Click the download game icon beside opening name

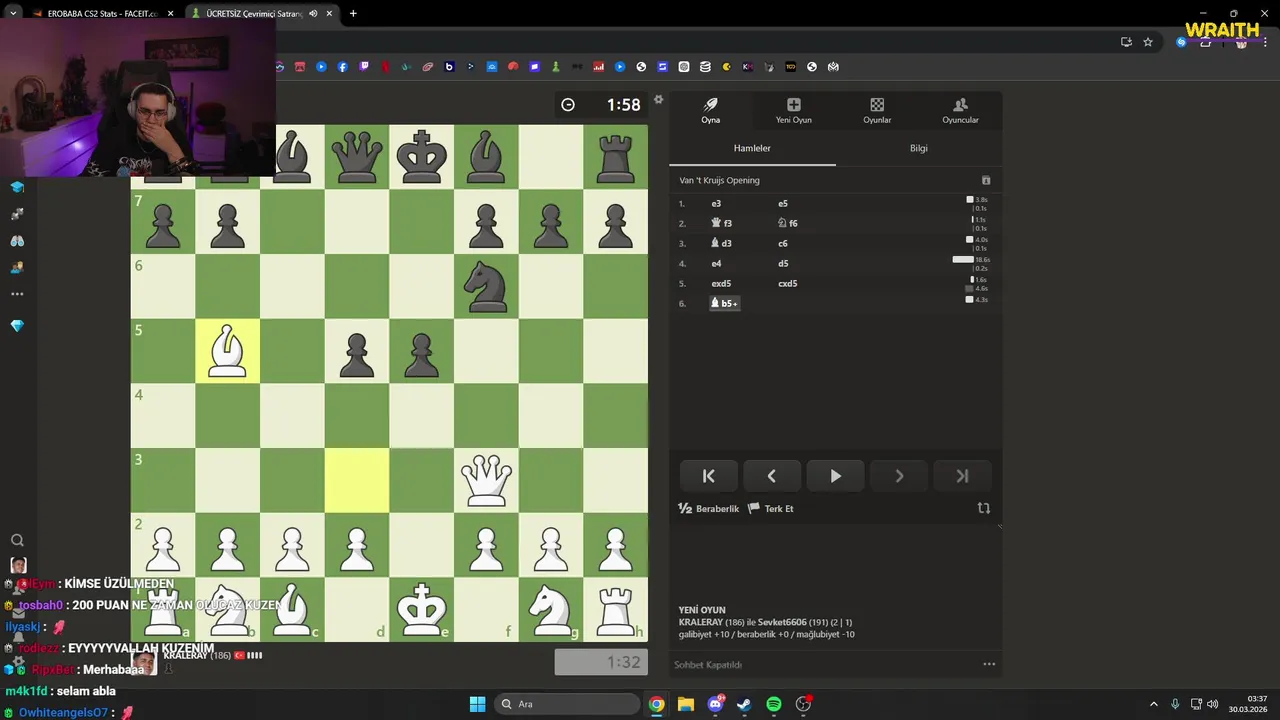click(x=986, y=180)
